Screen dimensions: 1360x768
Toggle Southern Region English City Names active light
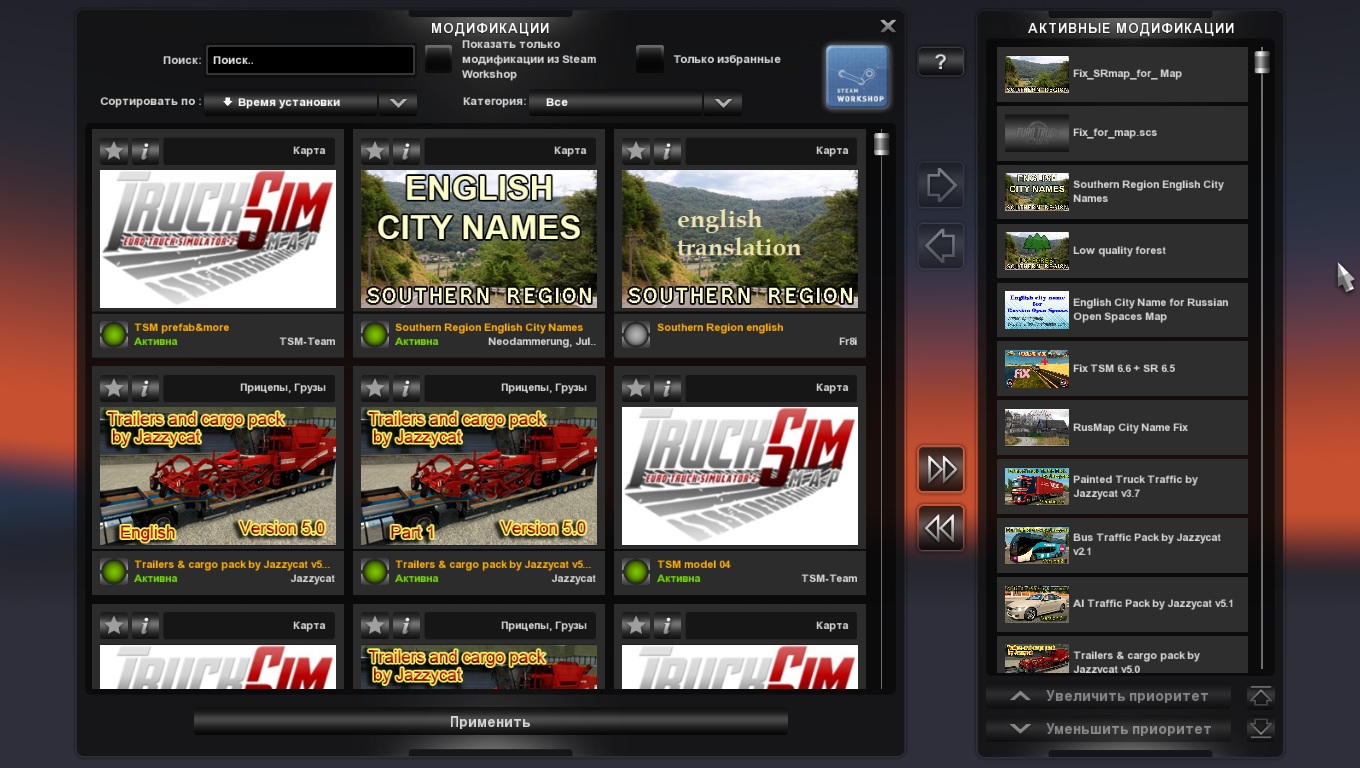pyautogui.click(x=375, y=334)
